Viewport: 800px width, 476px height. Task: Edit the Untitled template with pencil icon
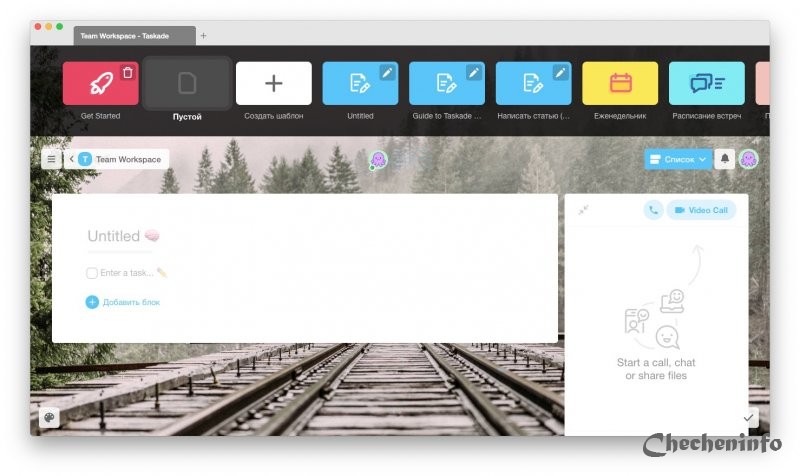point(387,73)
